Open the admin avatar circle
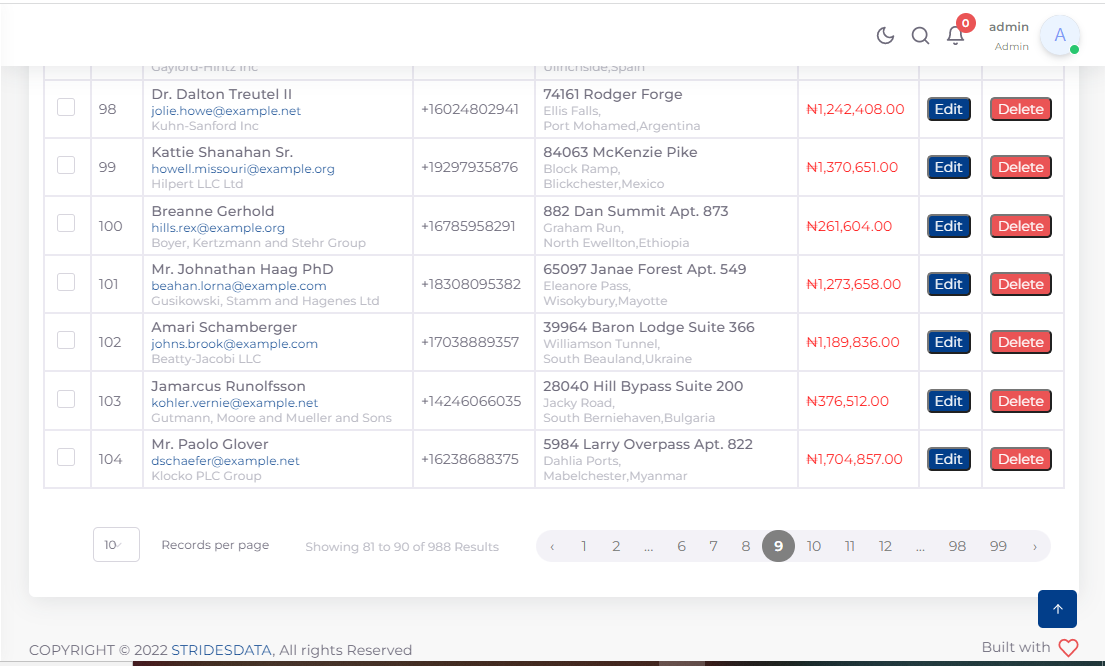Viewport: 1105px width, 666px height. point(1059,35)
